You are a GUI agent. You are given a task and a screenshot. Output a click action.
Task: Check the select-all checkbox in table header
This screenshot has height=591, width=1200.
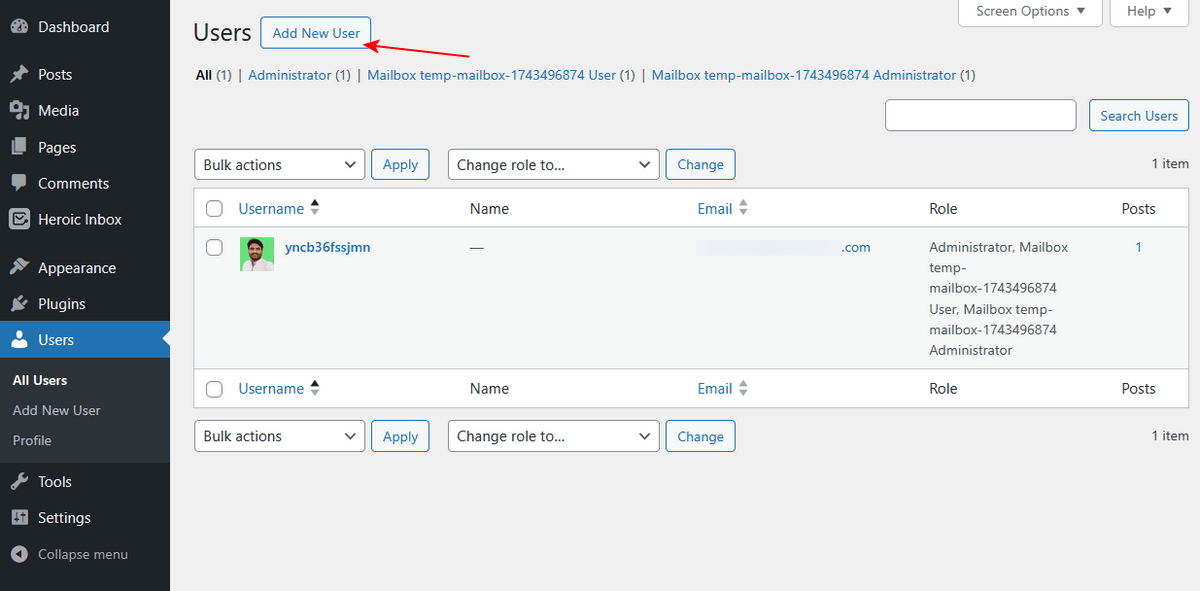pos(214,209)
